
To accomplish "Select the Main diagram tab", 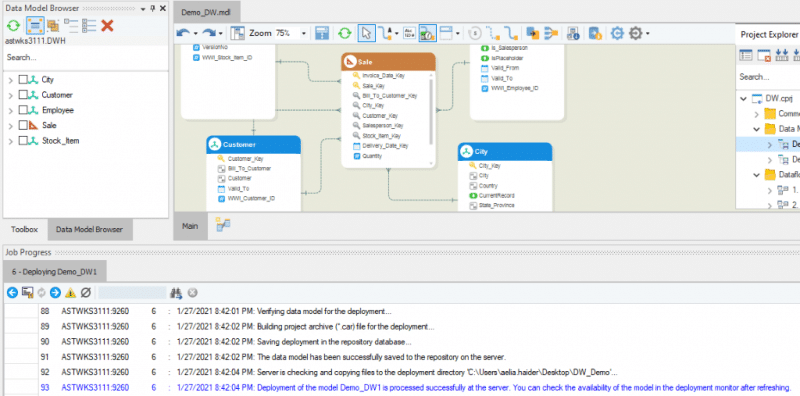I will point(190,226).
